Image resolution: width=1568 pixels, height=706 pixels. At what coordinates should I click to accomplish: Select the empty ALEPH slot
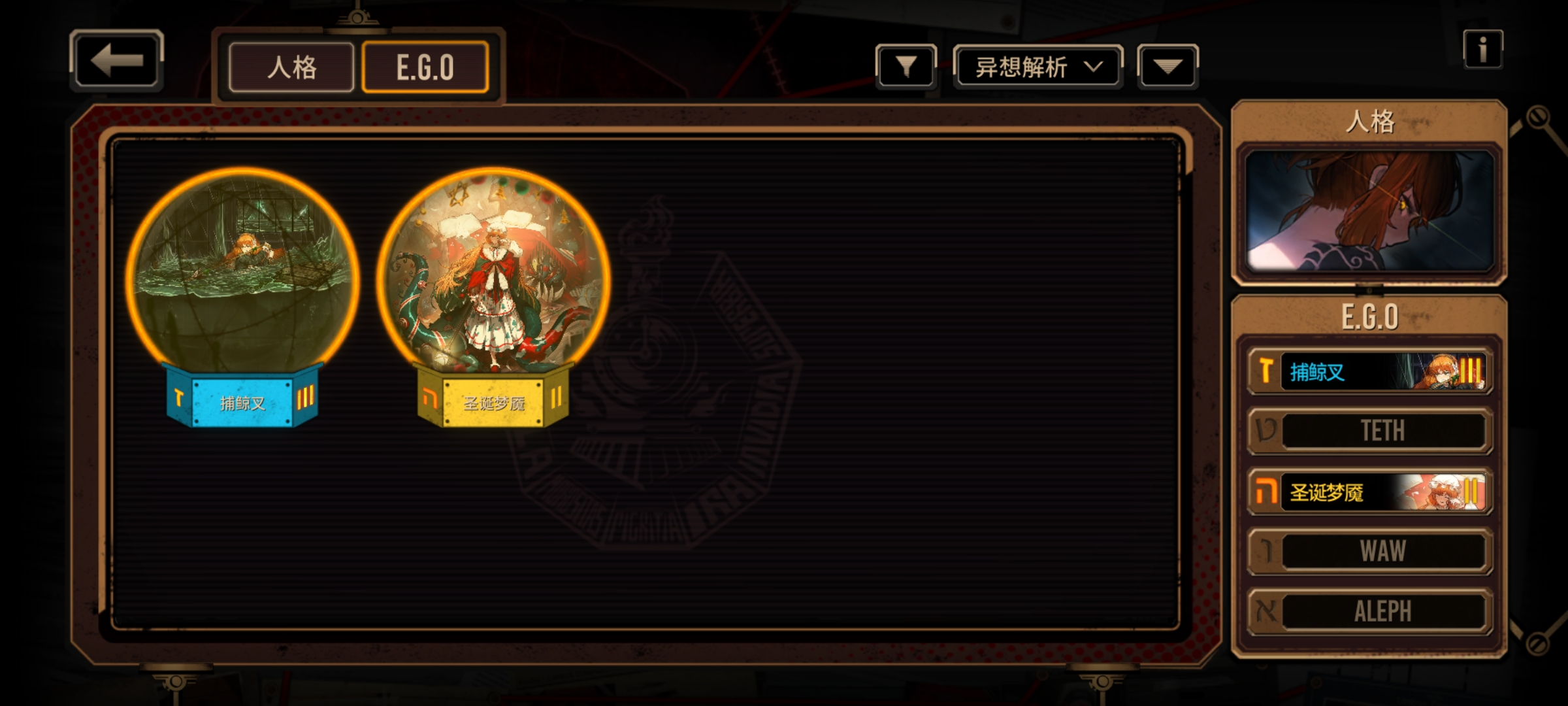pos(1370,611)
